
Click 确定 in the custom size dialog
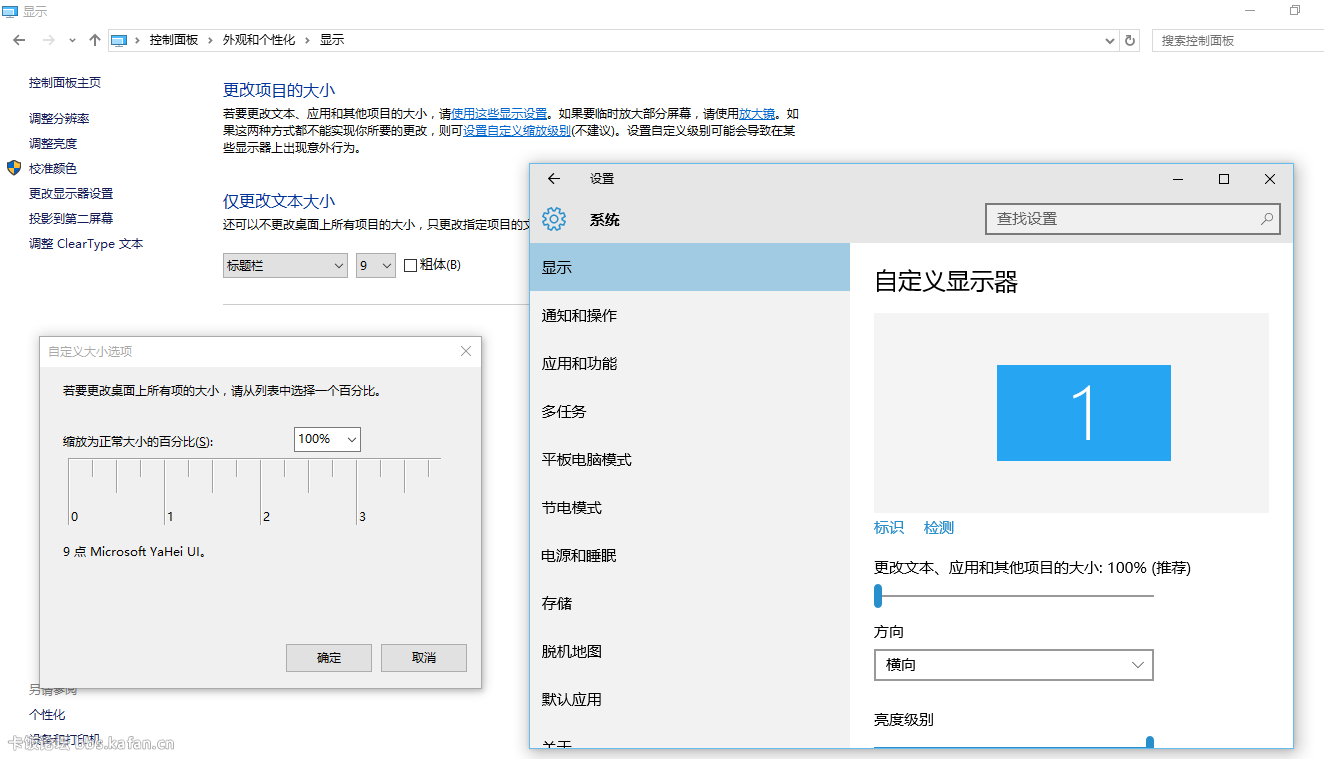click(329, 658)
